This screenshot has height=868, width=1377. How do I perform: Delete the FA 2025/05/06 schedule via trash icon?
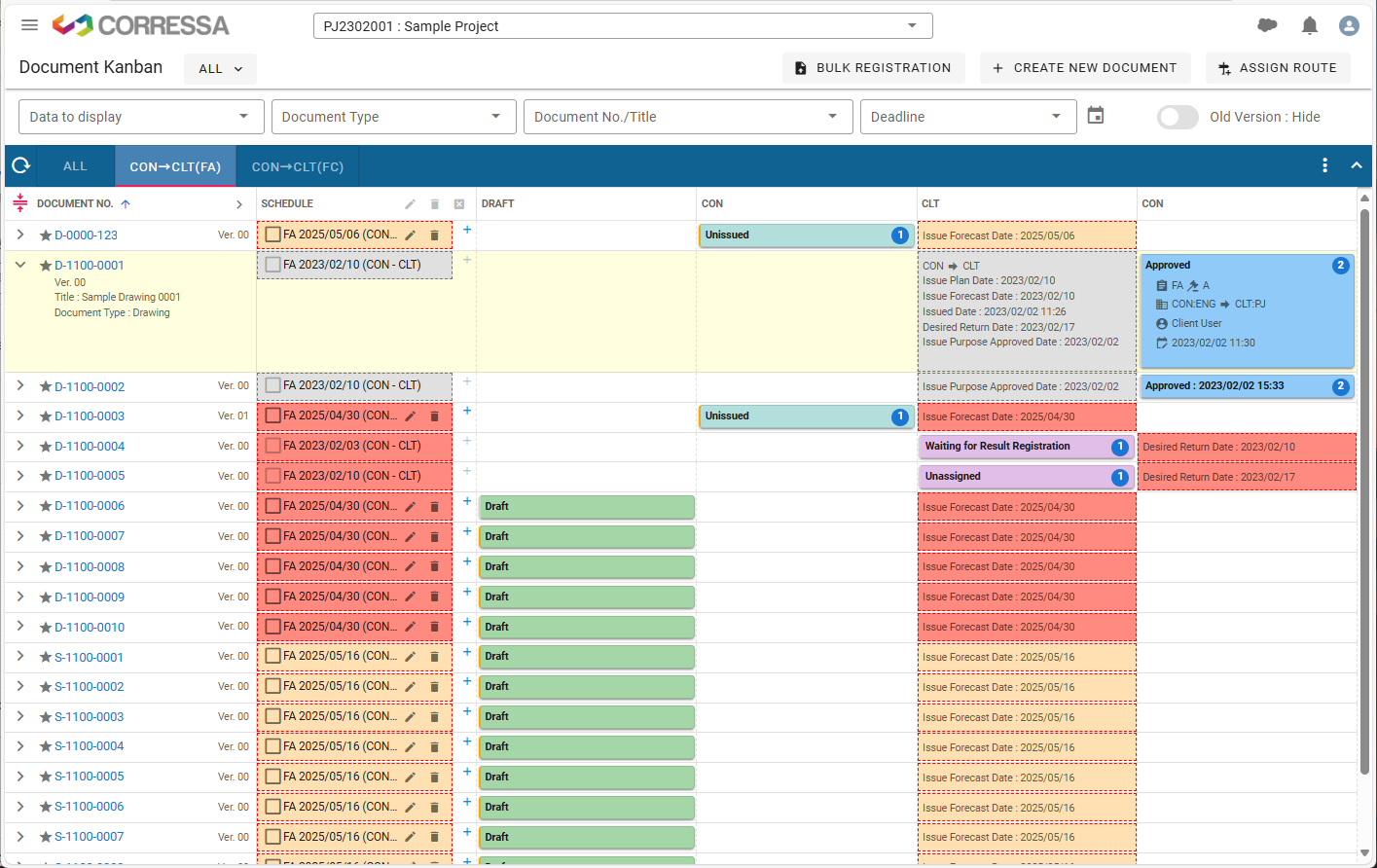click(434, 235)
